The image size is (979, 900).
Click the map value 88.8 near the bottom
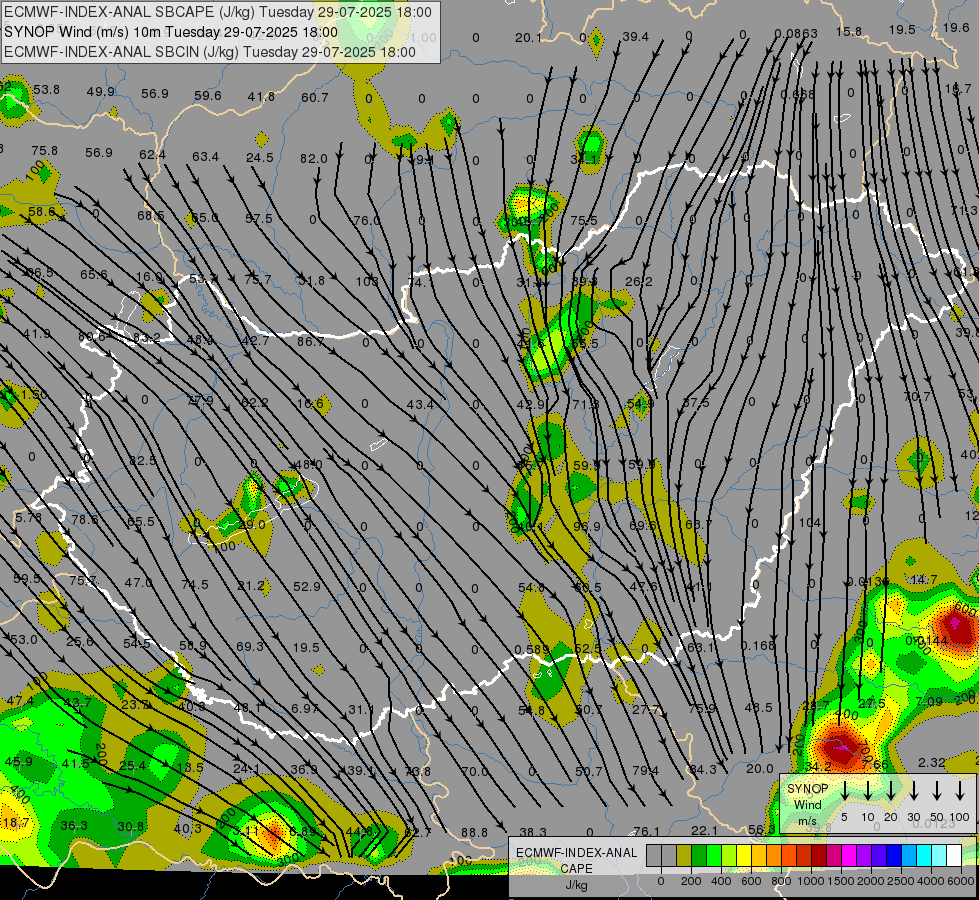475,832
